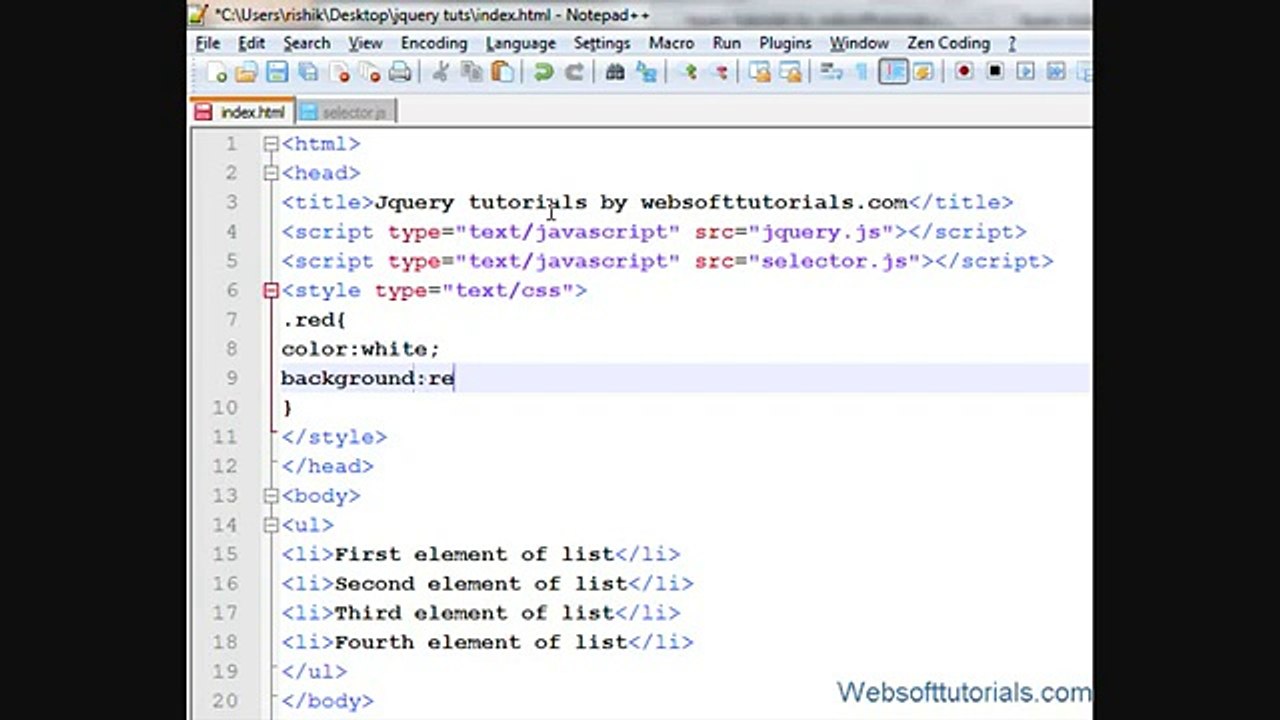Toggle Word Wrap in the toolbar
Image resolution: width=1280 pixels, height=720 pixels.
[831, 72]
